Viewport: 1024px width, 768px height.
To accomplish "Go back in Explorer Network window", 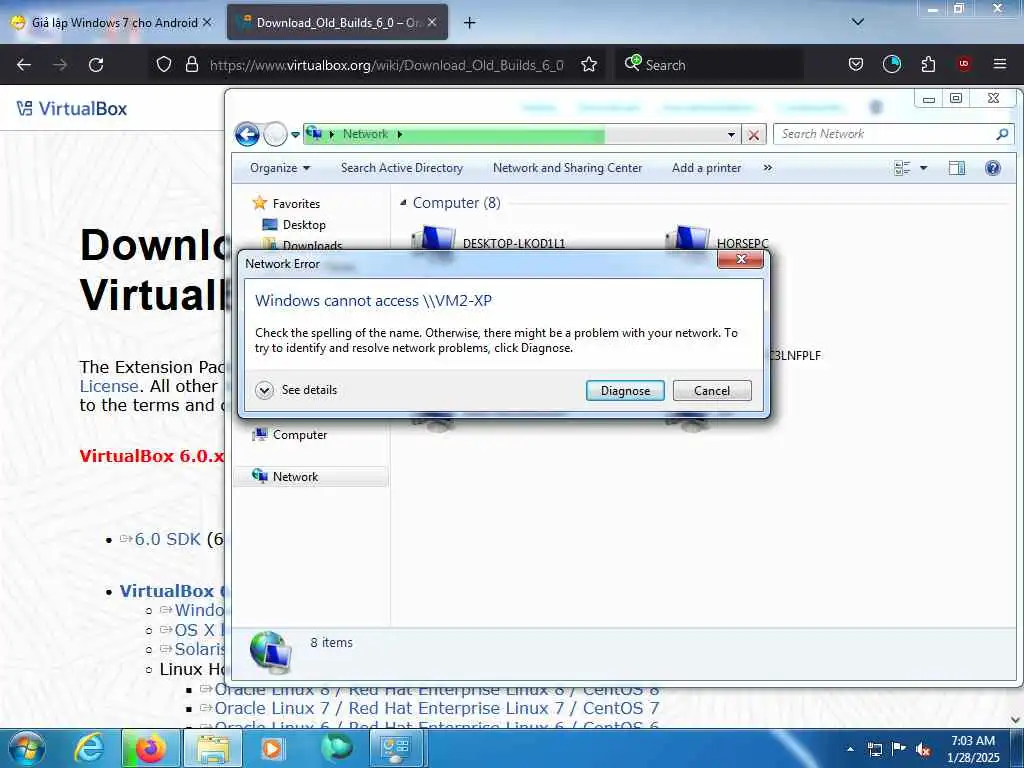I will [247, 135].
